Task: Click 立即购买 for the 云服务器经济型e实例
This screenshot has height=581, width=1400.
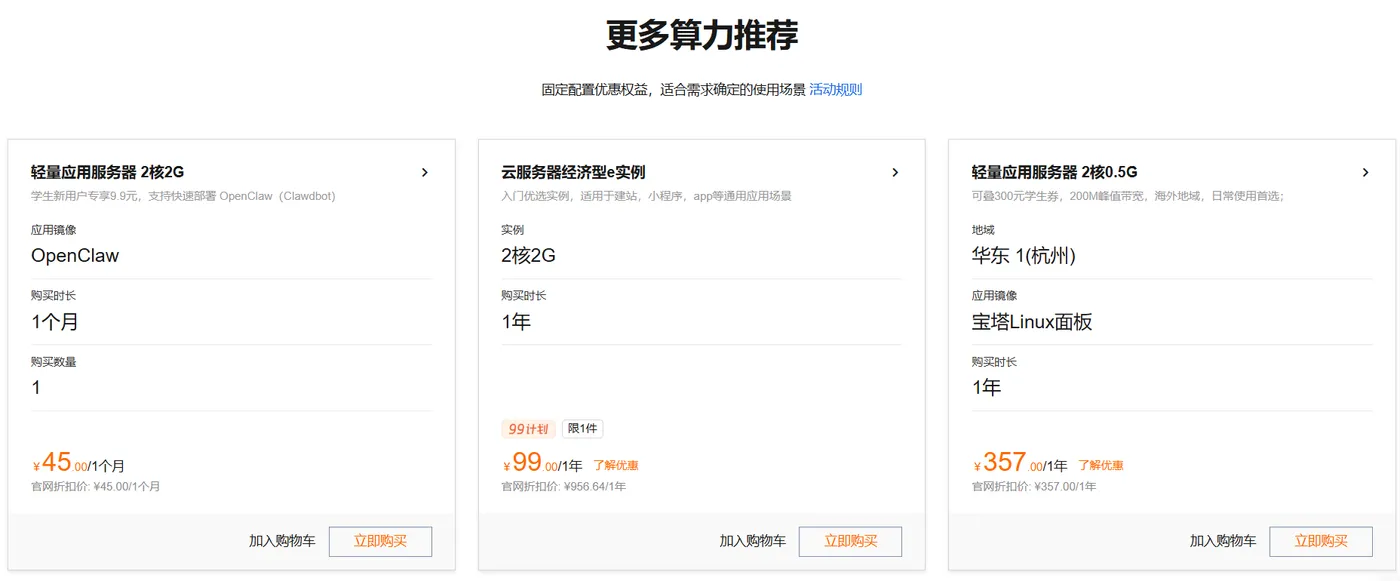Action: pyautogui.click(x=850, y=541)
